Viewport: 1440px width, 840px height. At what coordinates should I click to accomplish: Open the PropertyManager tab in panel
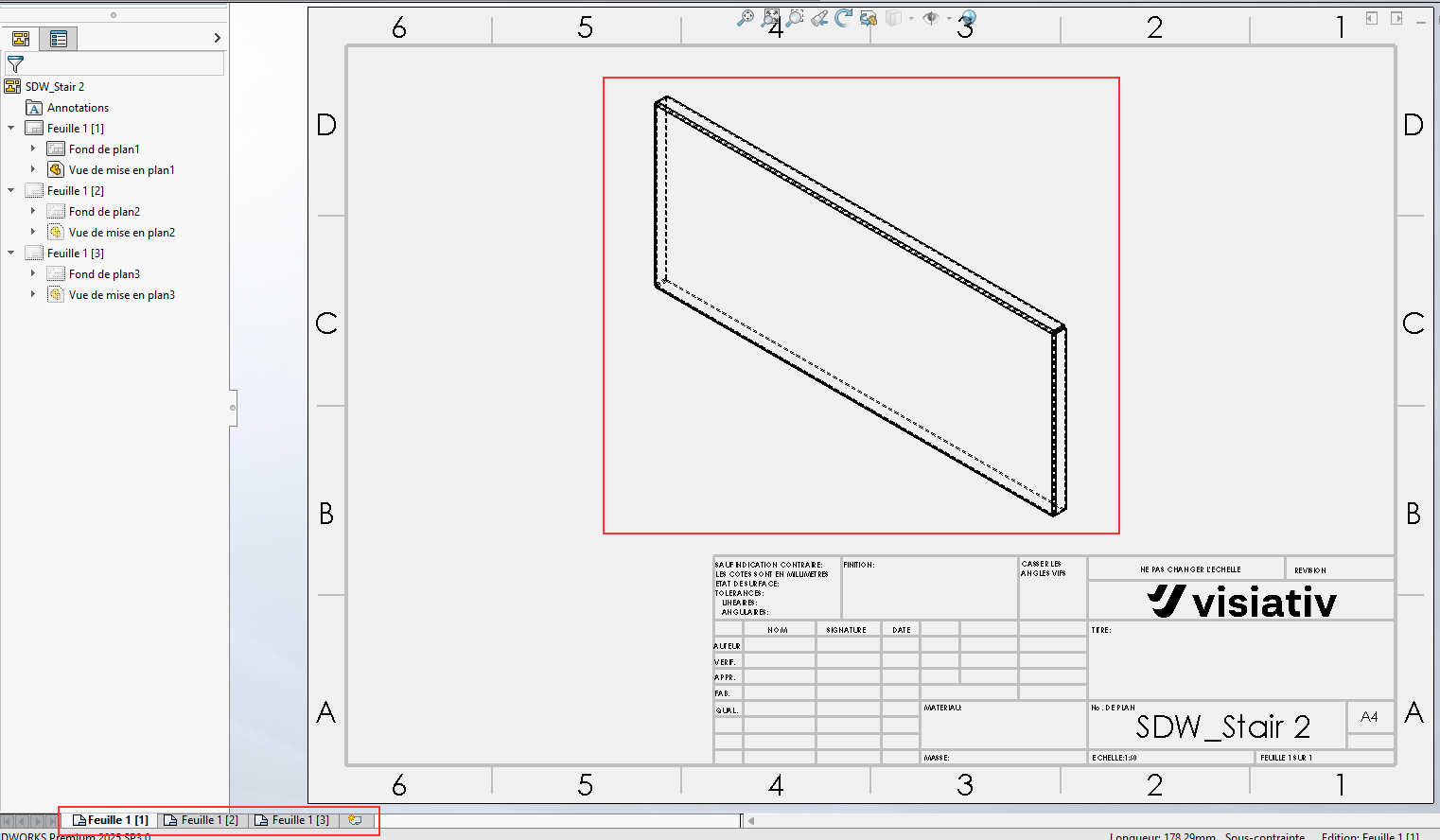(58, 39)
